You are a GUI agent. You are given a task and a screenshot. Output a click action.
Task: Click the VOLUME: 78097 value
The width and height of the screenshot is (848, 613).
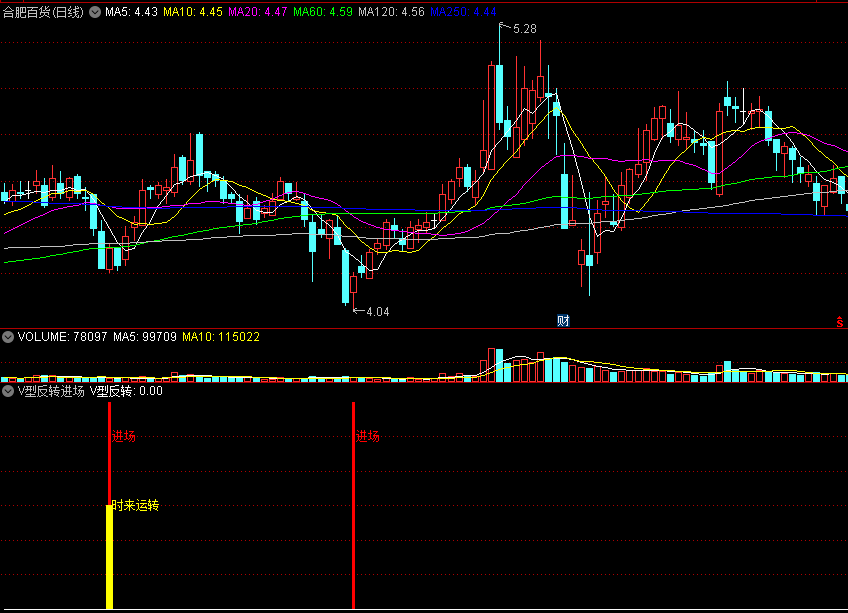62,337
